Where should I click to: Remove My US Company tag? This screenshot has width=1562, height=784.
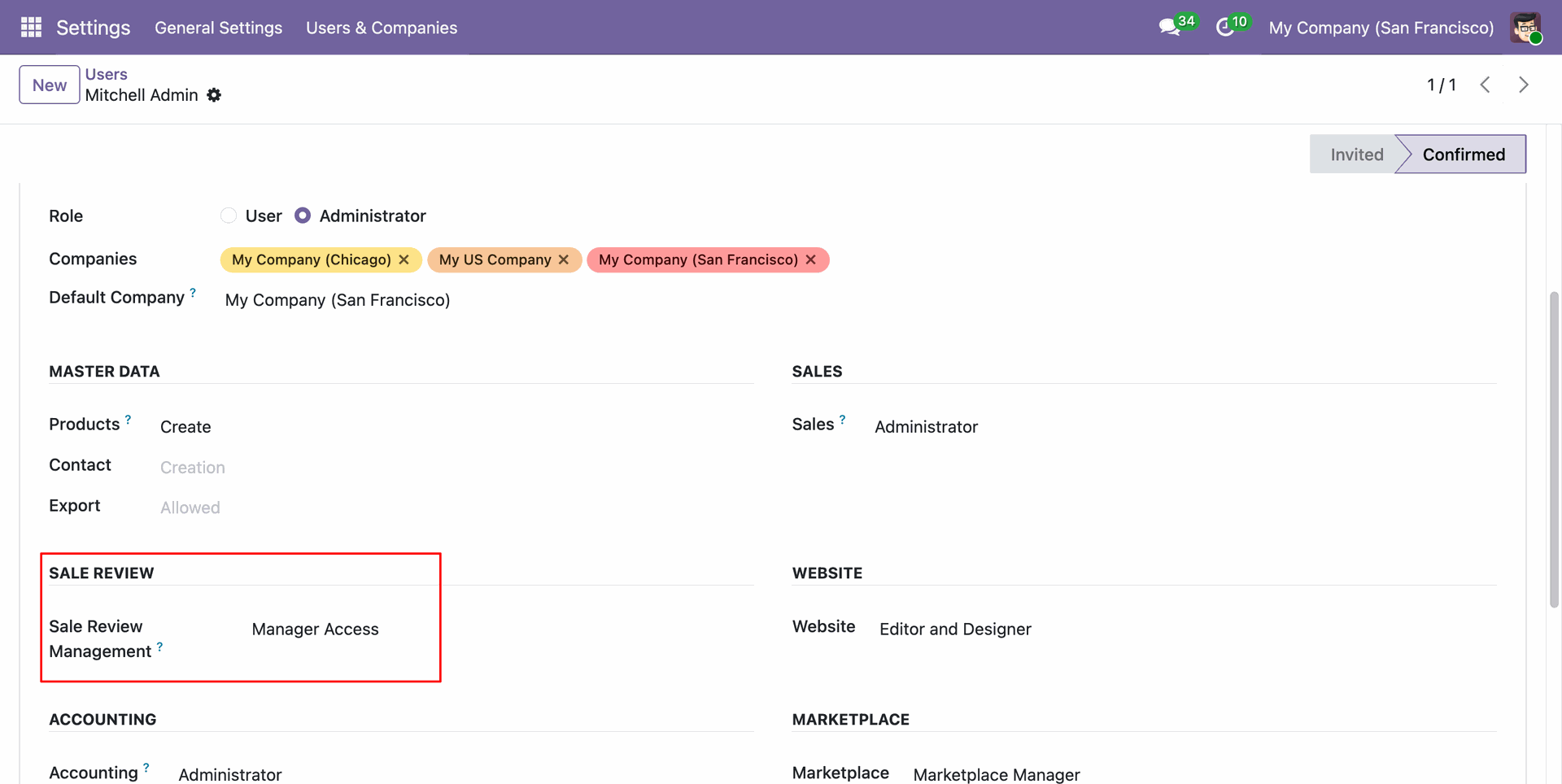[564, 259]
